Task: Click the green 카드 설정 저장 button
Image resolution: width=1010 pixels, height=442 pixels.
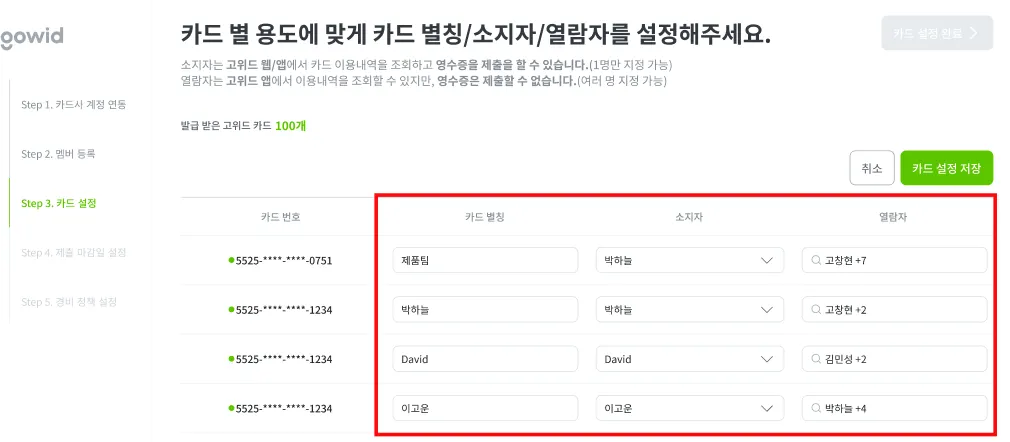Action: point(946,168)
